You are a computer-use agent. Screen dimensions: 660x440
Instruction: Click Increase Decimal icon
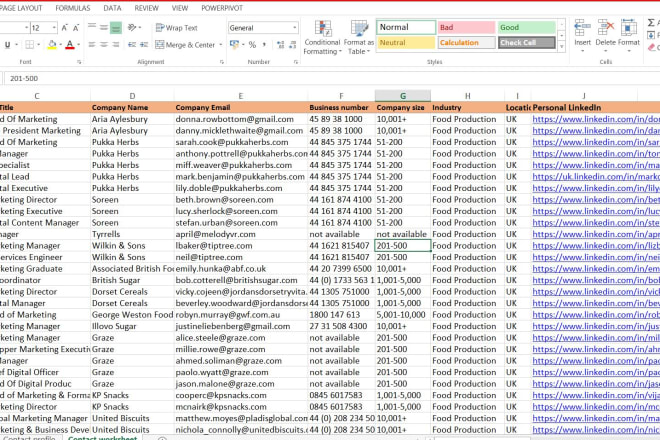tap(280, 45)
